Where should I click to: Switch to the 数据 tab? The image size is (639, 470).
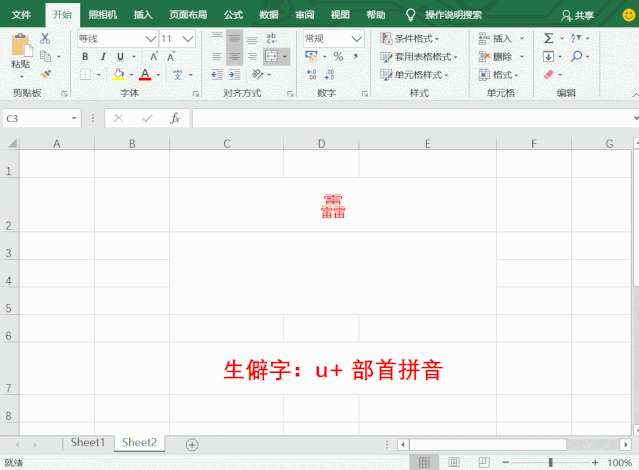(x=269, y=15)
